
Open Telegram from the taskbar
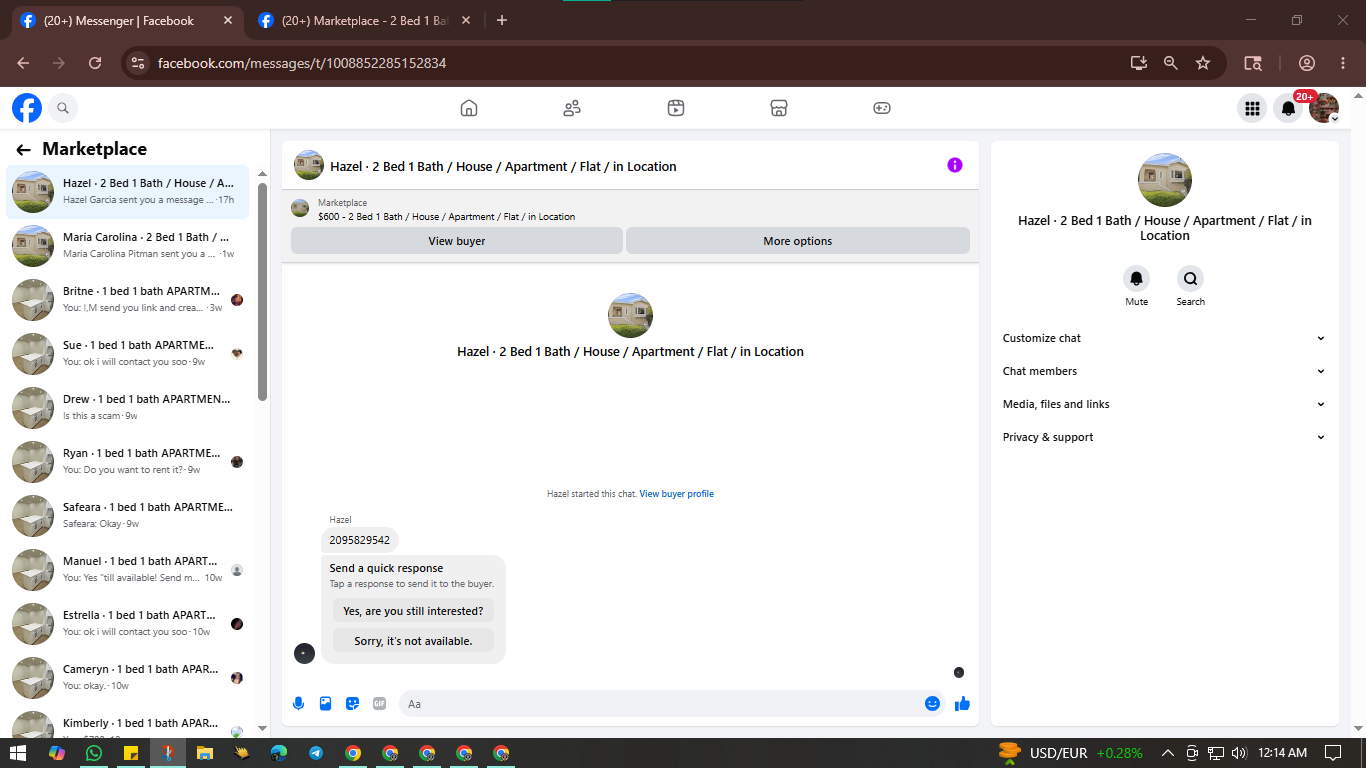click(316, 753)
